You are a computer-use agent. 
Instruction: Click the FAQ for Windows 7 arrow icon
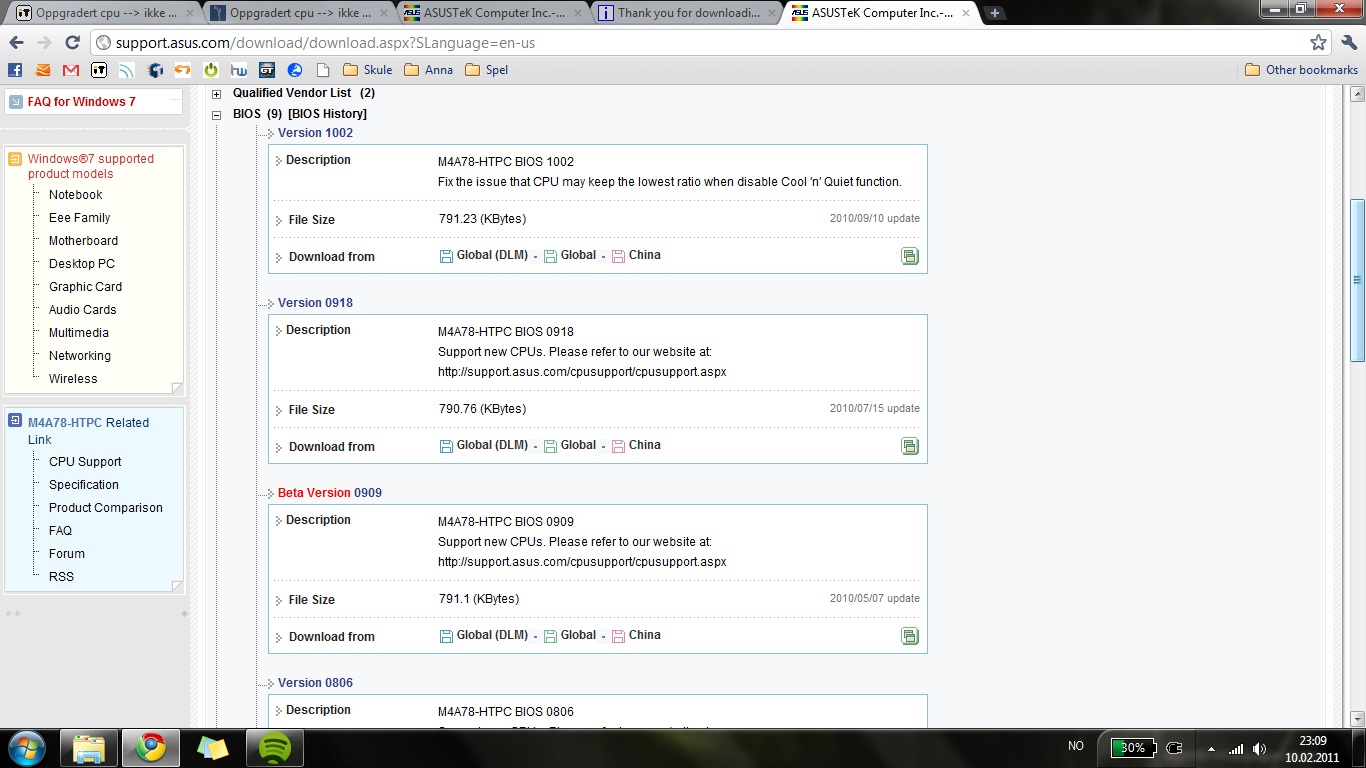14,101
